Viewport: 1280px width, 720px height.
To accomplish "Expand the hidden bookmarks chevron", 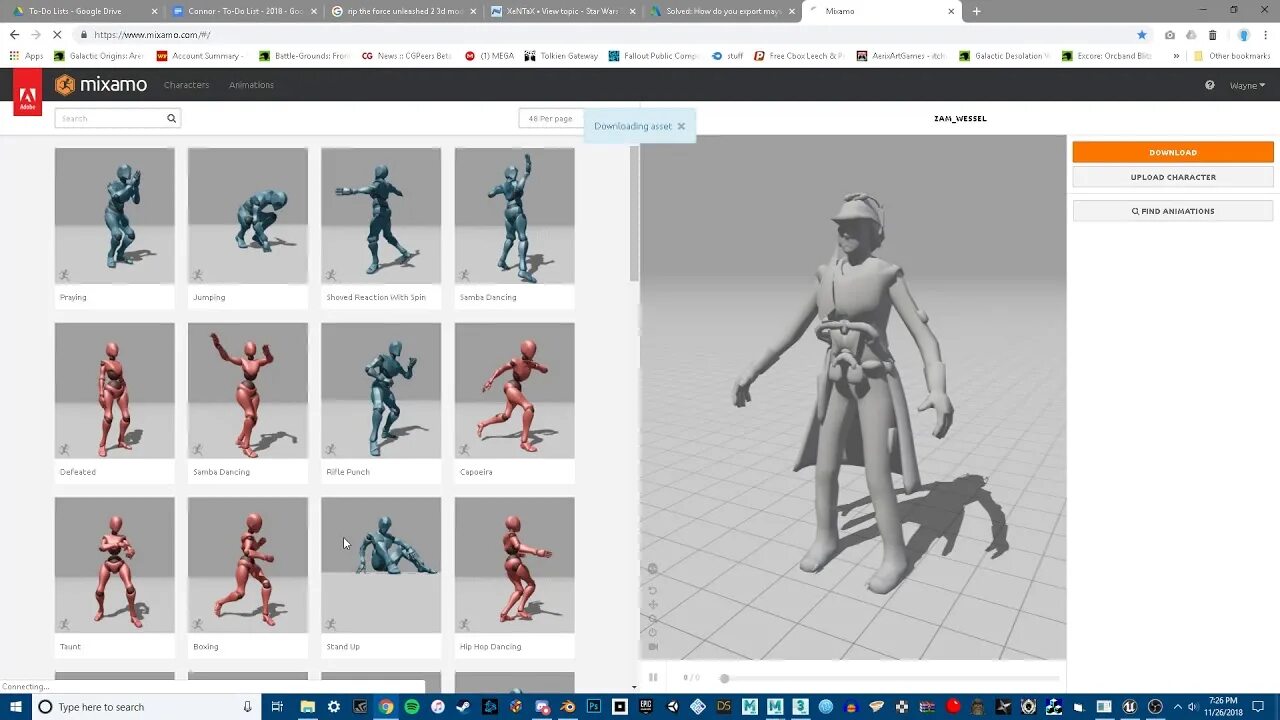I will 1176,56.
